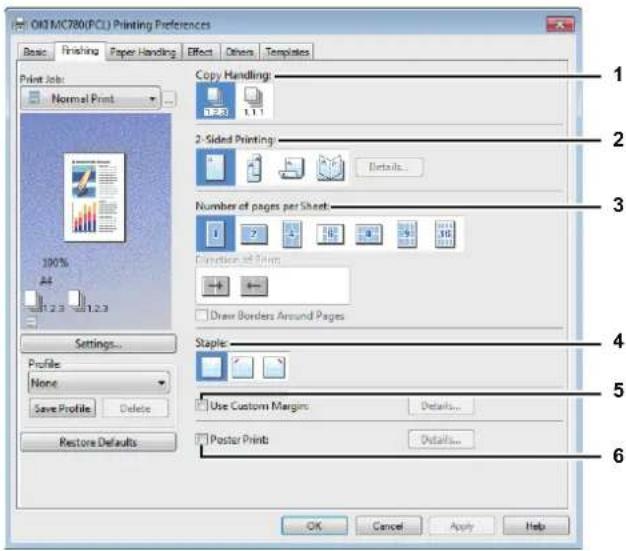
Task: Select 2 pages per sheet icon
Action: pyautogui.click(x=254, y=234)
